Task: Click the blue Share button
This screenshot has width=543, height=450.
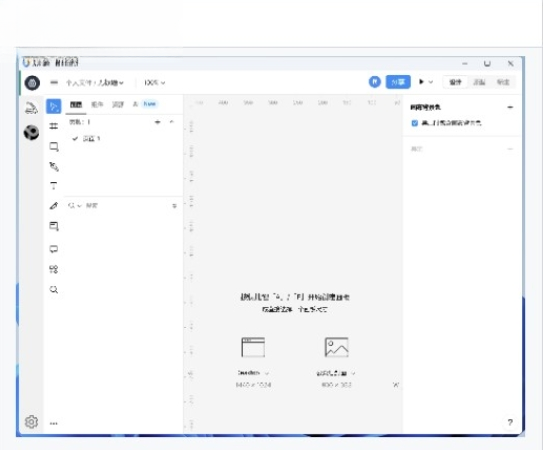Action: (398, 82)
